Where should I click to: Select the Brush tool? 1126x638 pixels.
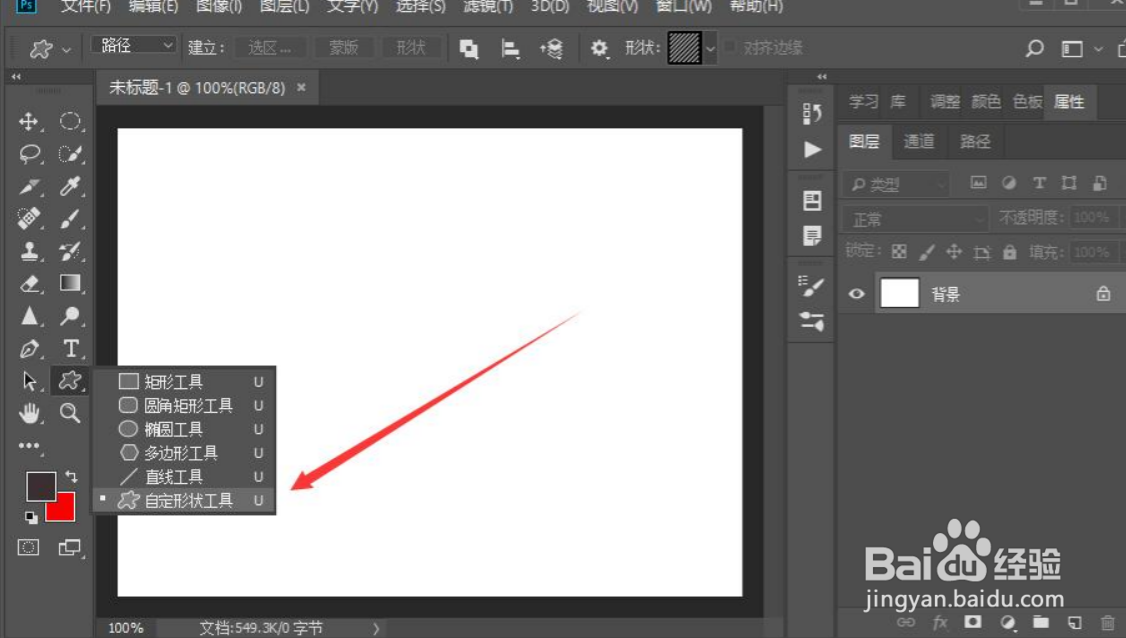point(70,218)
